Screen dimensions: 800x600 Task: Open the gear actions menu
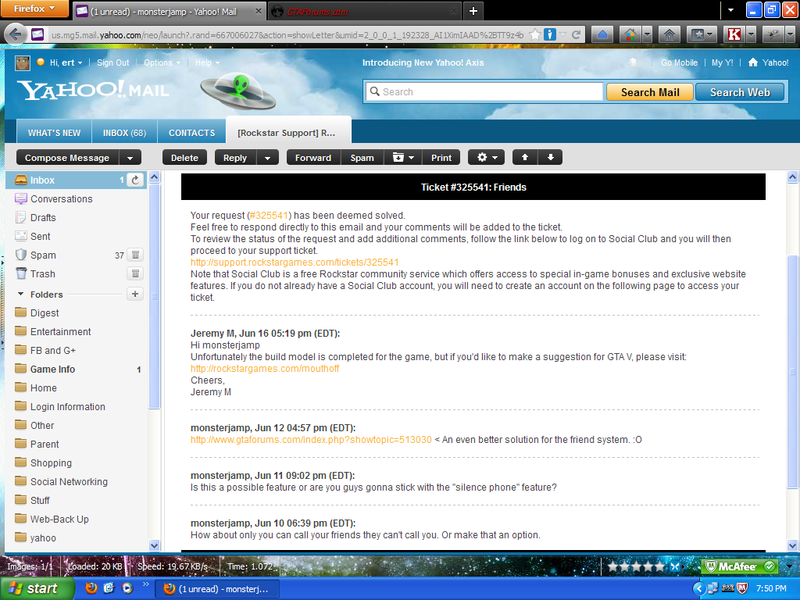[486, 157]
